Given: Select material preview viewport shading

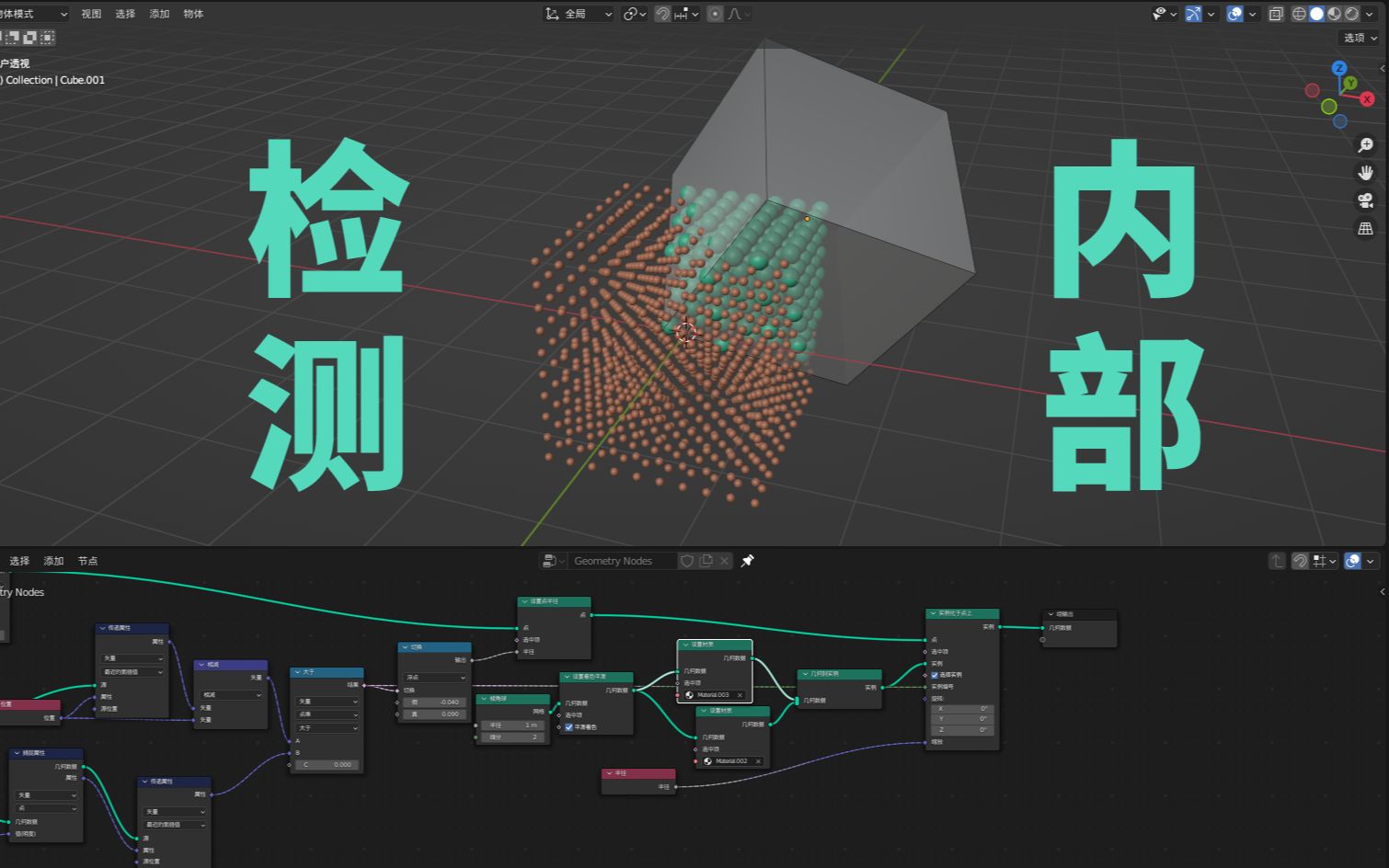Looking at the screenshot, I should pos(1335,14).
